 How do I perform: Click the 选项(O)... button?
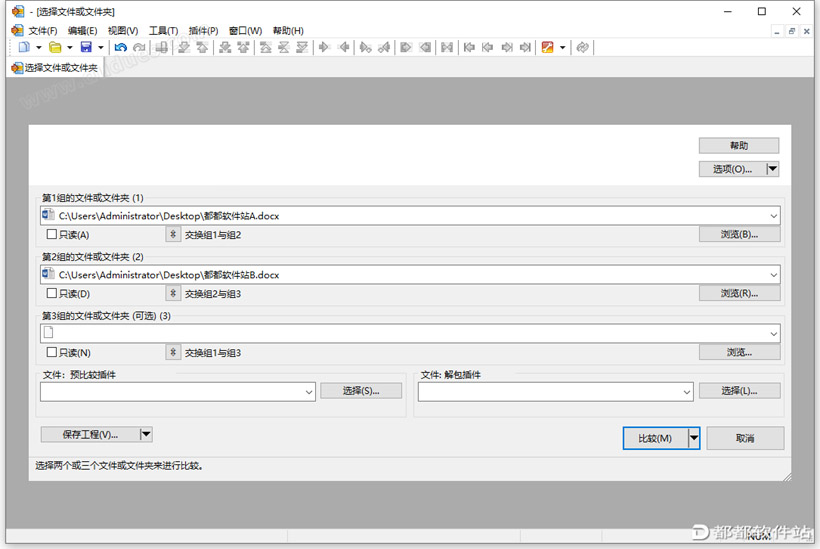733,169
